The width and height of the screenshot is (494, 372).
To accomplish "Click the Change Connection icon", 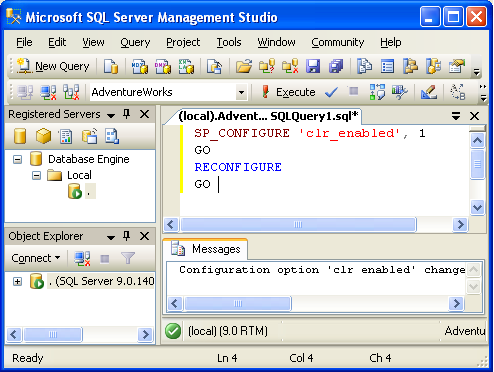I will (71, 92).
